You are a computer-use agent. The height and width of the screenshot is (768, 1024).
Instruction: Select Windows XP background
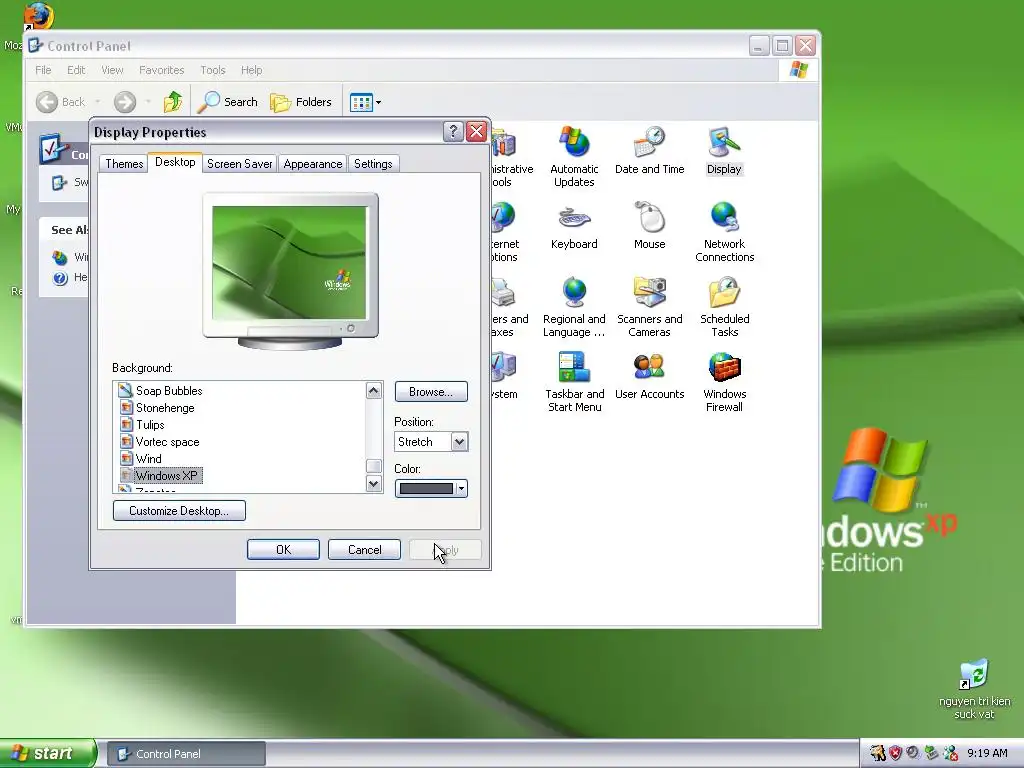click(x=161, y=475)
